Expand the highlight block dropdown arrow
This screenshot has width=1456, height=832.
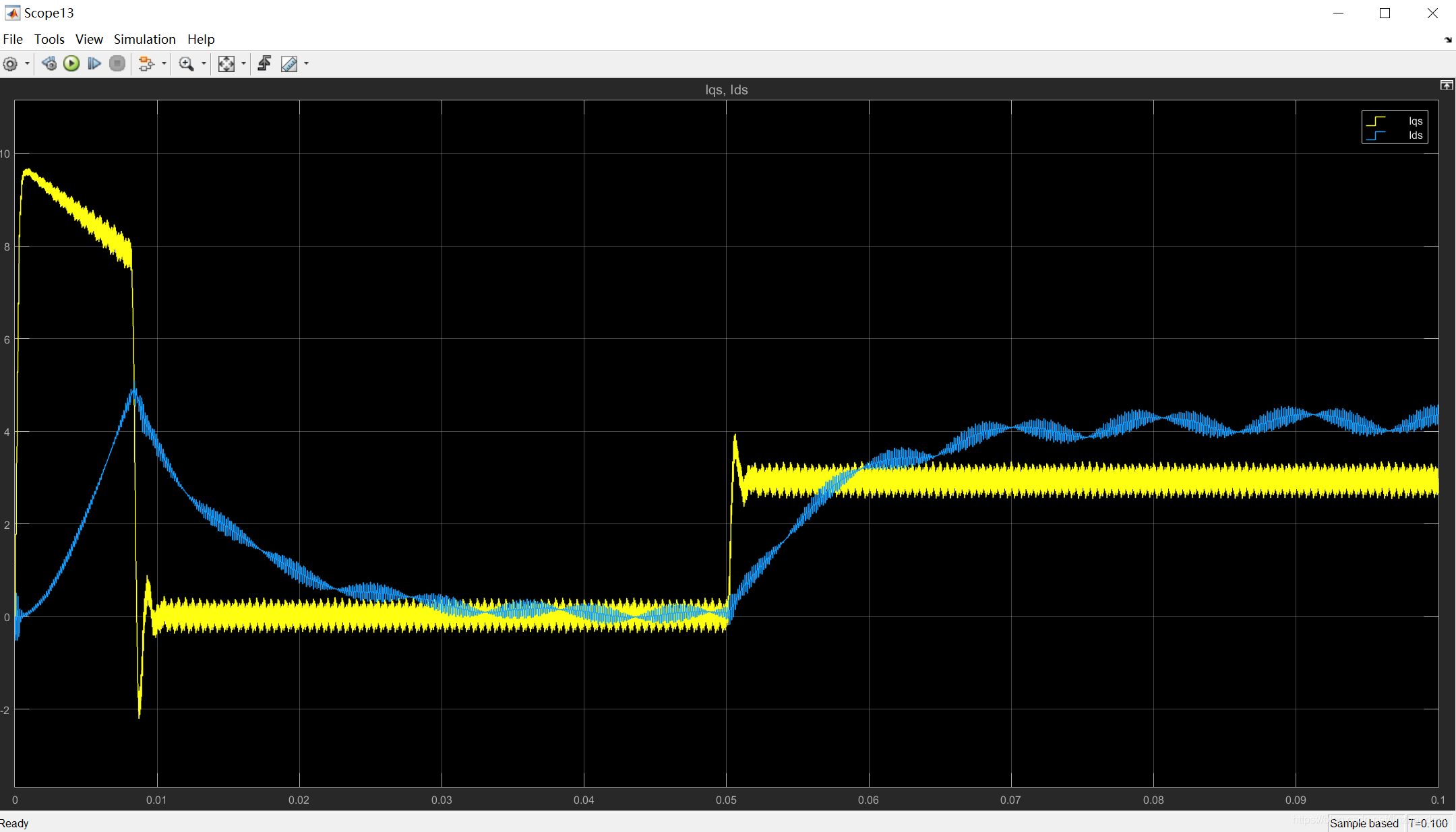click(x=164, y=64)
